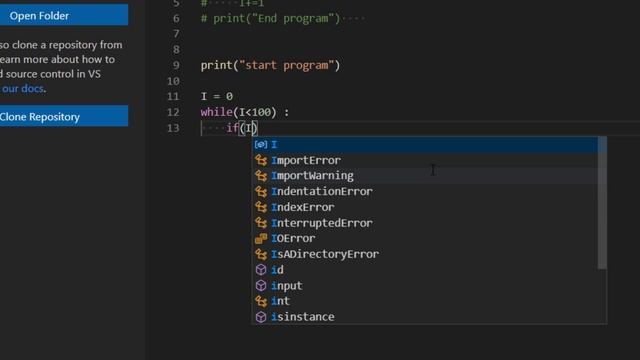Select the 'input' function suggestion
The height and width of the screenshot is (360, 640).
(x=425, y=286)
